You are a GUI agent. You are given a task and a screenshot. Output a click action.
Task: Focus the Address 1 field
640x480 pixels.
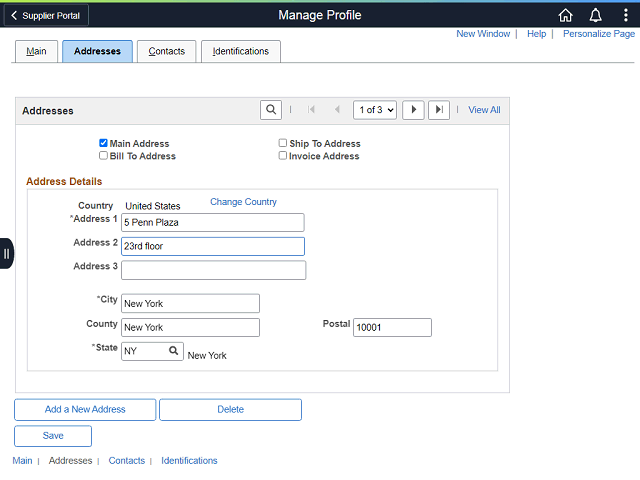point(213,222)
